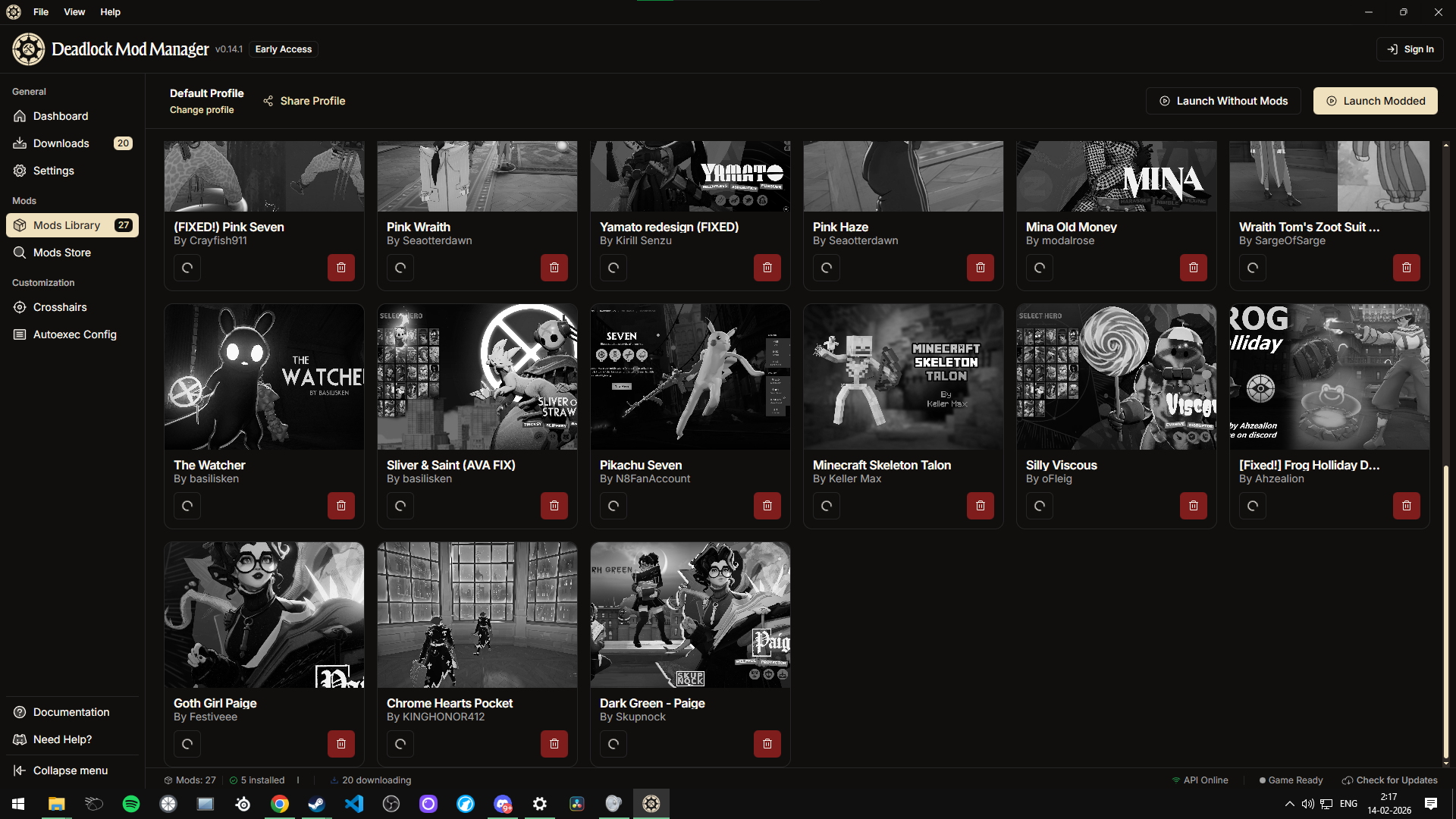Click spinner button on Mina Old Money

[x=1040, y=268]
